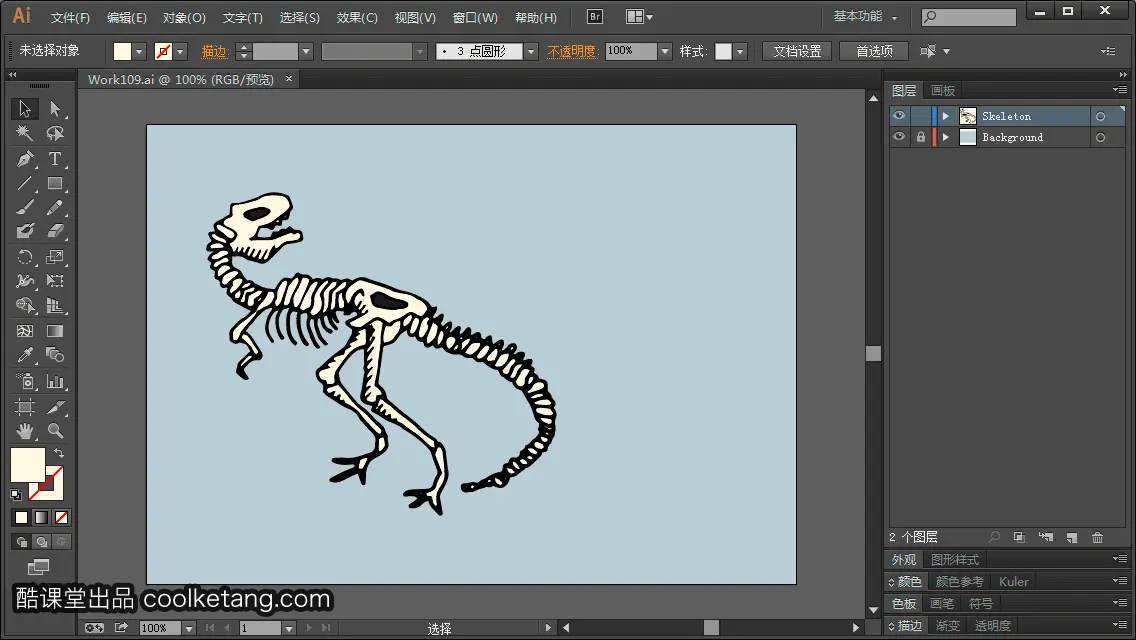Expand the Skeleton layer contents
This screenshot has width=1136, height=640.
click(945, 116)
